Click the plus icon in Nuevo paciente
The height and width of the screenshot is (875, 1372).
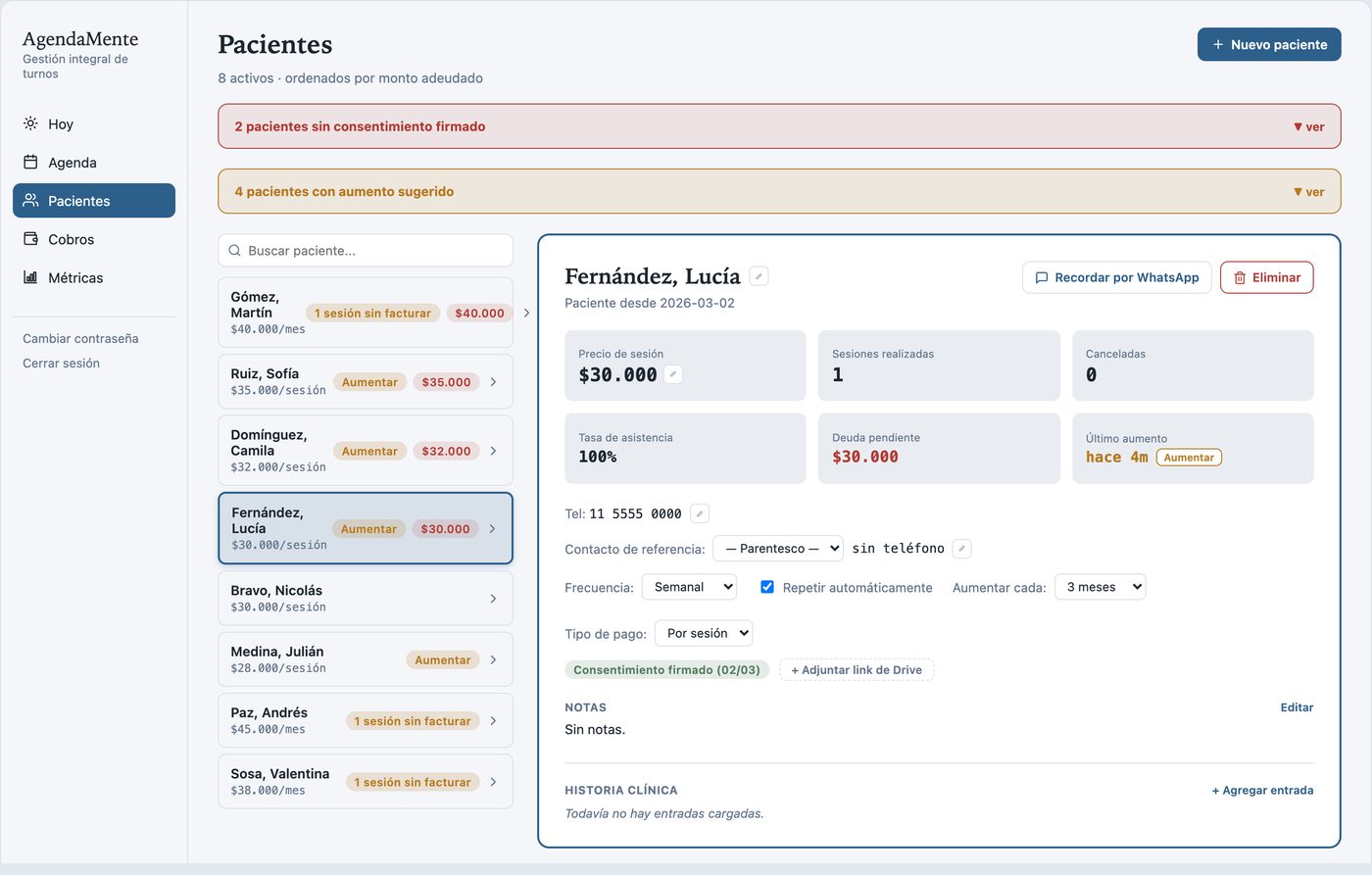[1218, 44]
